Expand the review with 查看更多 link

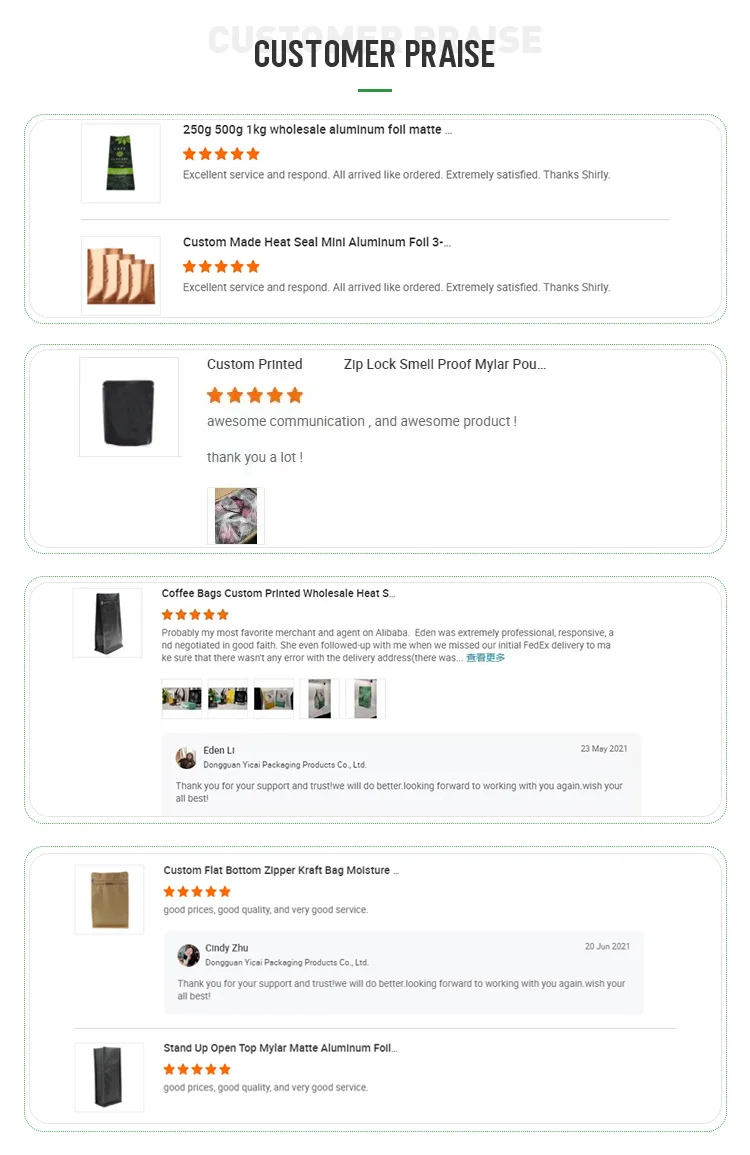(486, 658)
